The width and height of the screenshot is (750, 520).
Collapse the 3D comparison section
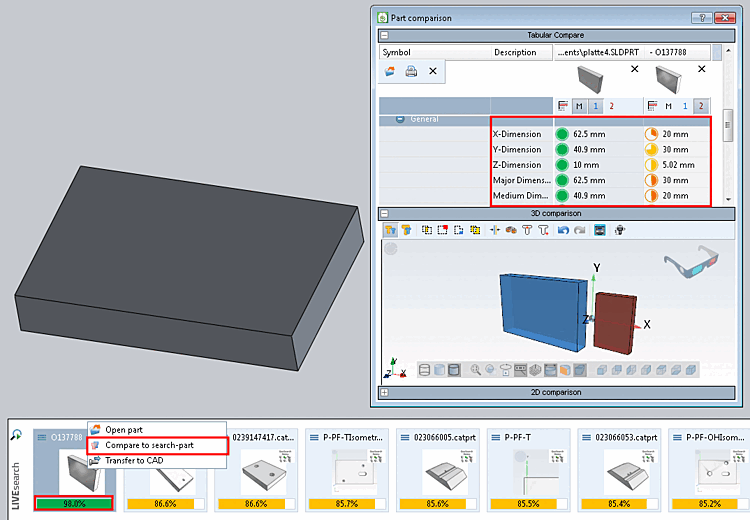(384, 213)
